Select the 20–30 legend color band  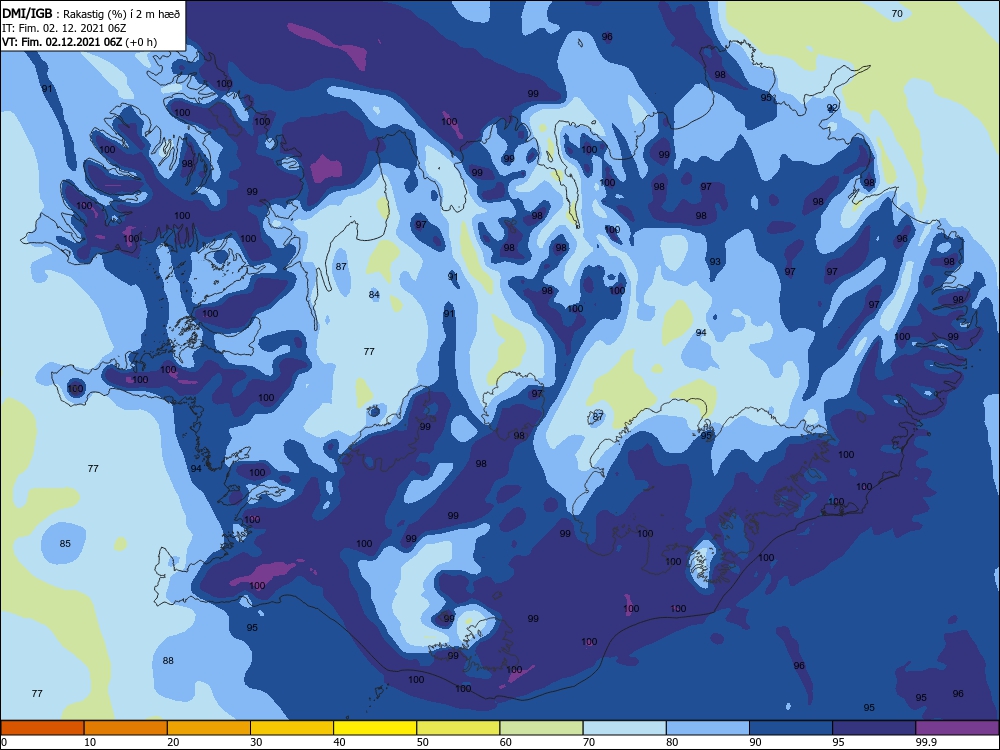209,728
